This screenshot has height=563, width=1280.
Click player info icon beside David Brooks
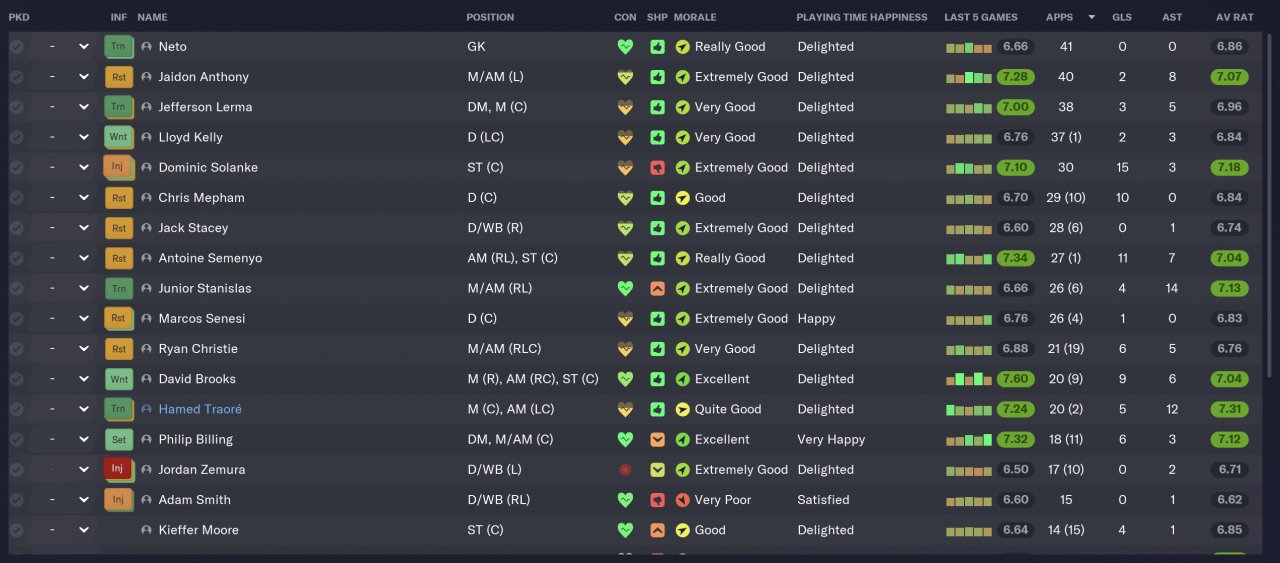tap(147, 379)
